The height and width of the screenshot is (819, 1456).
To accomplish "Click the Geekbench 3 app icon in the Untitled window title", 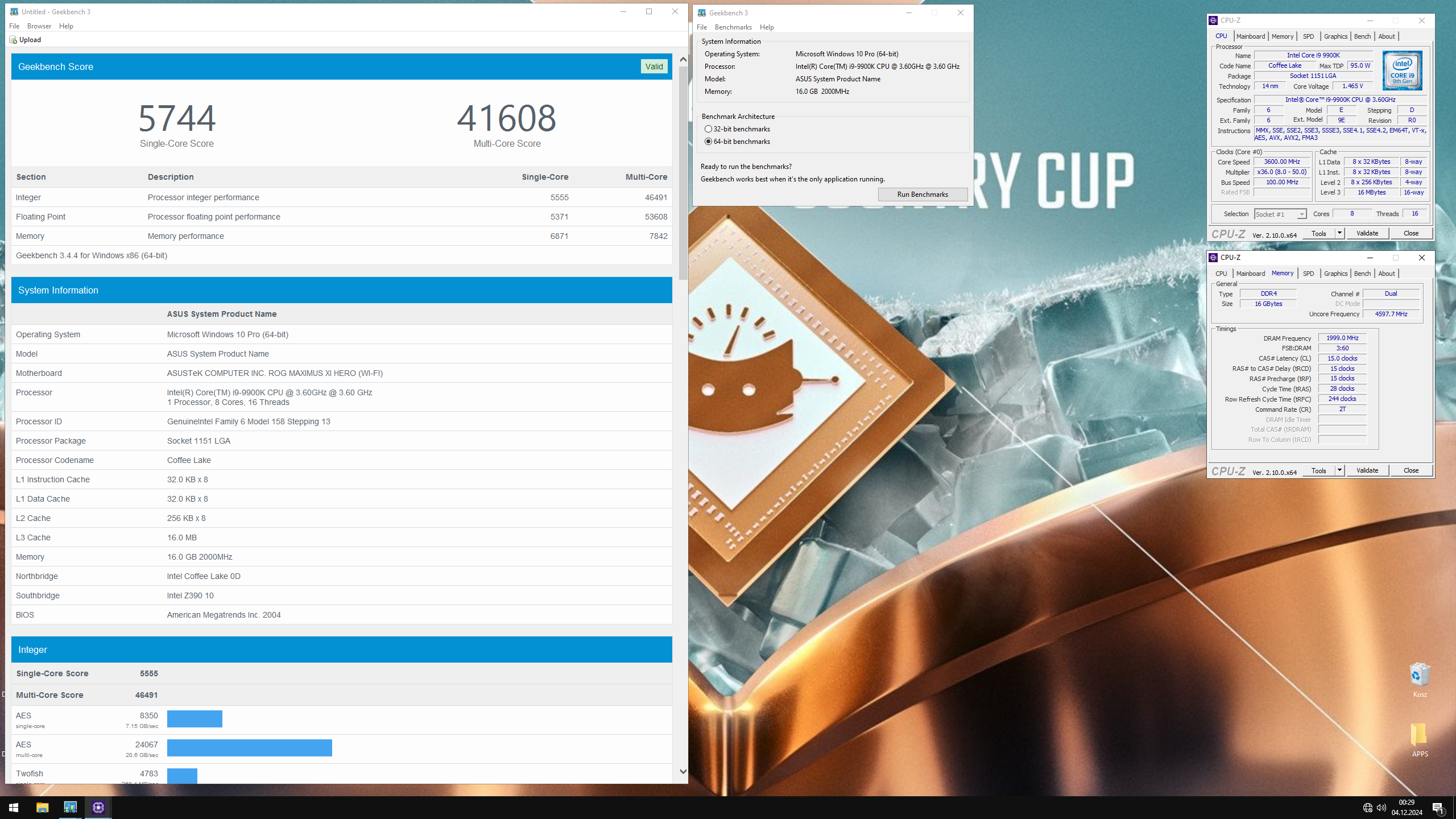I will 14,11.
